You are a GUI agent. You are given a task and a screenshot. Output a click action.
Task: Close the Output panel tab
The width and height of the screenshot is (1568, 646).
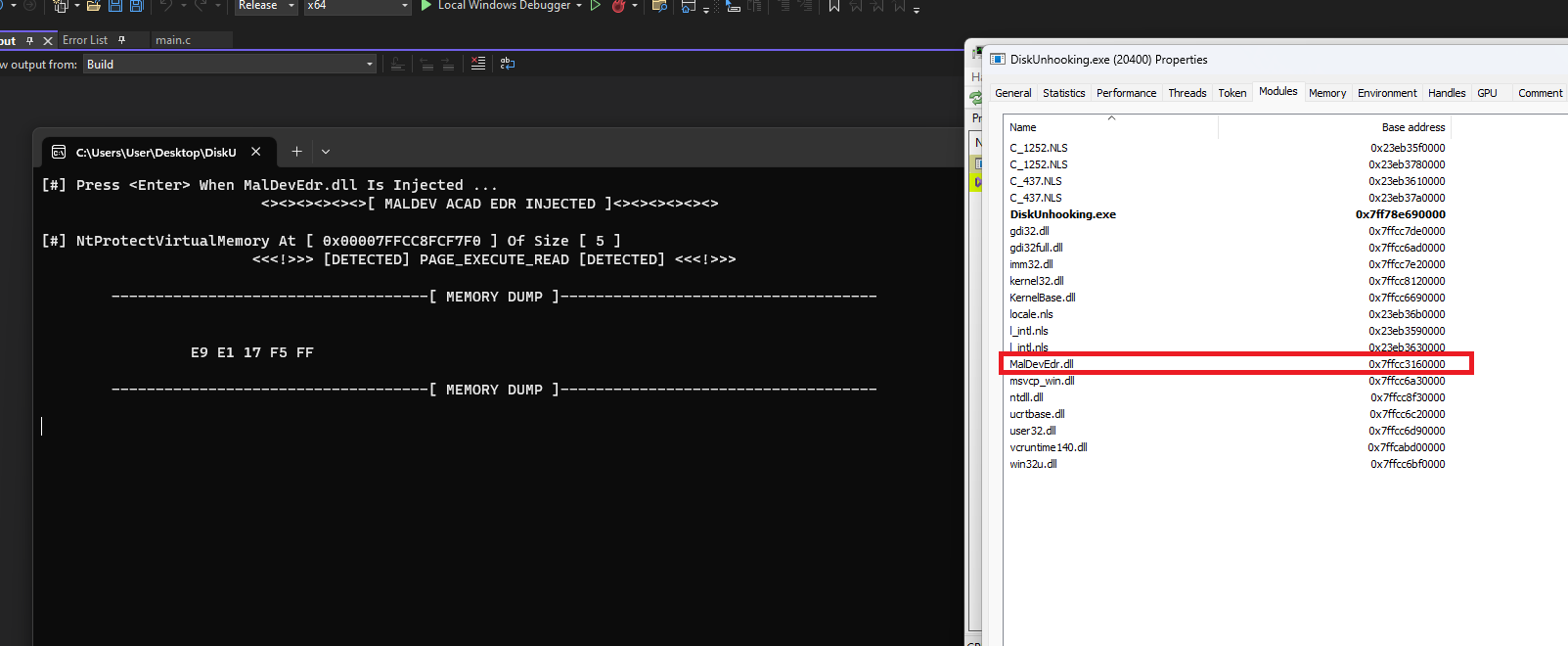(47, 41)
